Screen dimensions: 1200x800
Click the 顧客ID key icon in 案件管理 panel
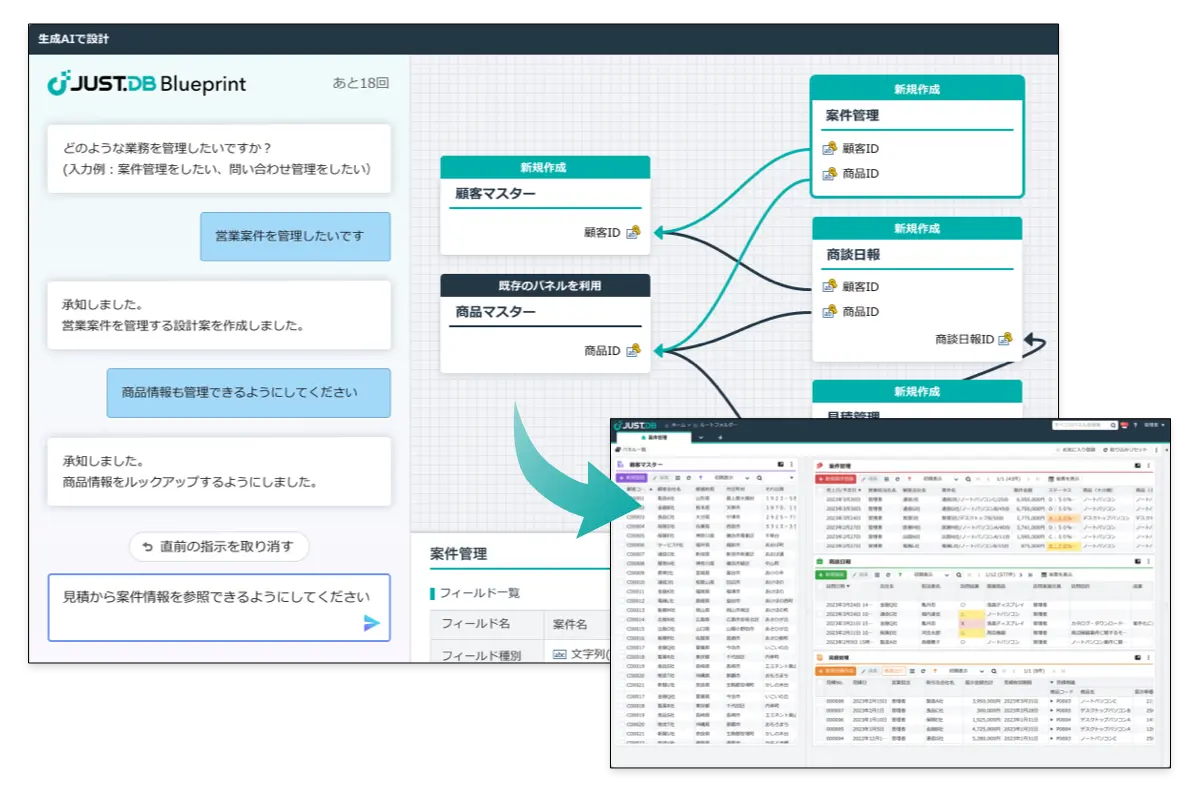tap(829, 149)
